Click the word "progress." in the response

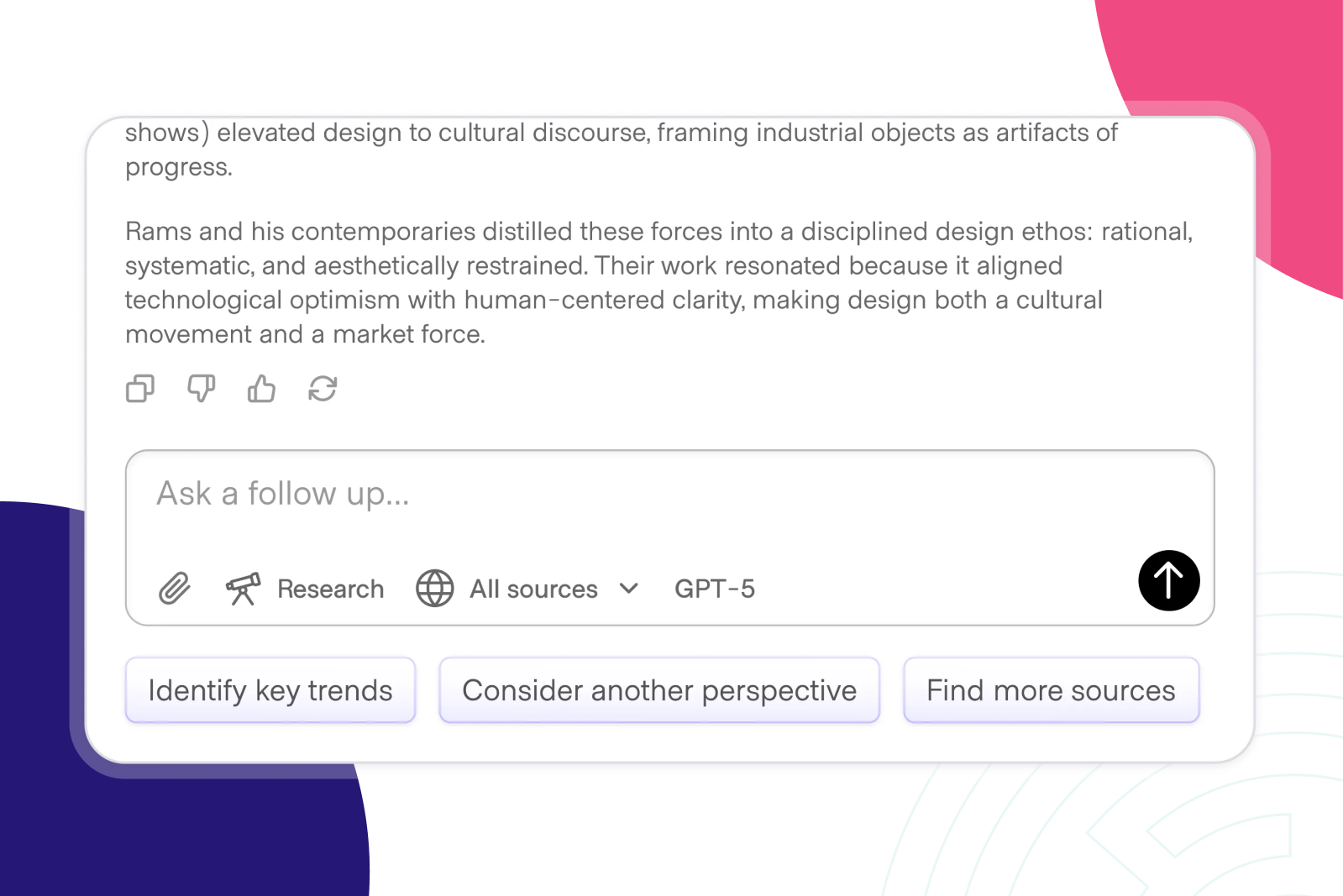click(179, 167)
